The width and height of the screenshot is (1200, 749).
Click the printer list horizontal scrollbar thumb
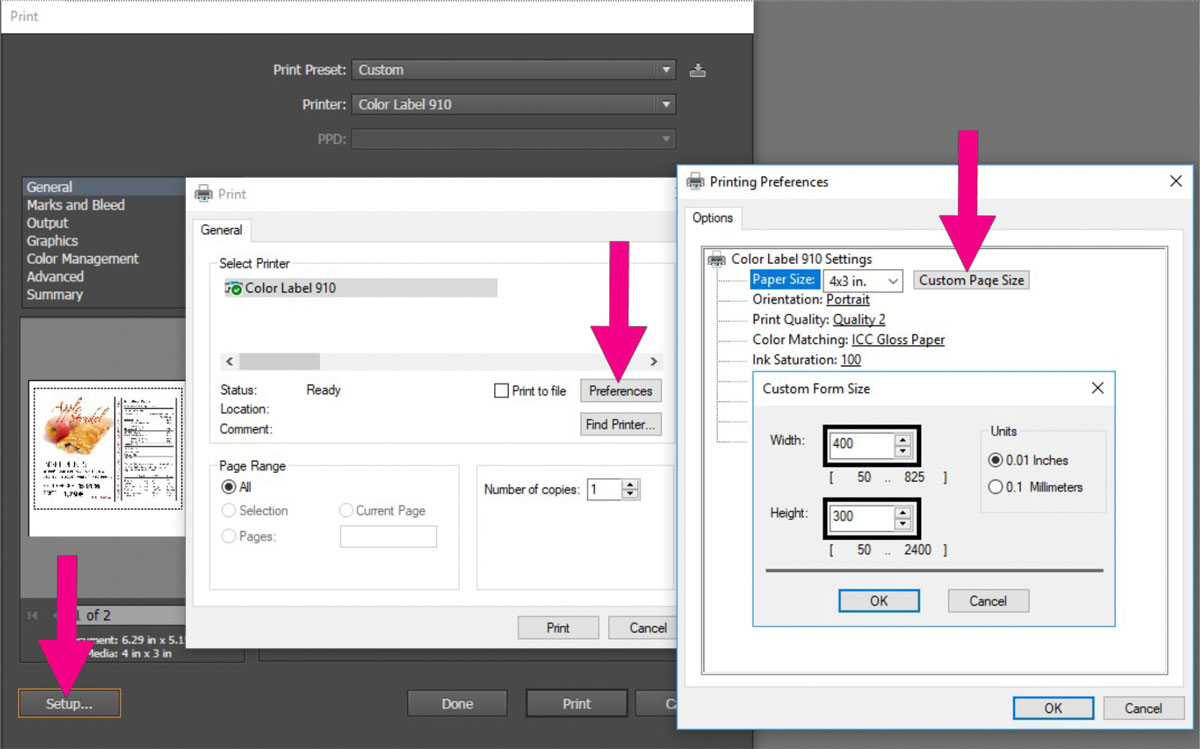click(279, 361)
